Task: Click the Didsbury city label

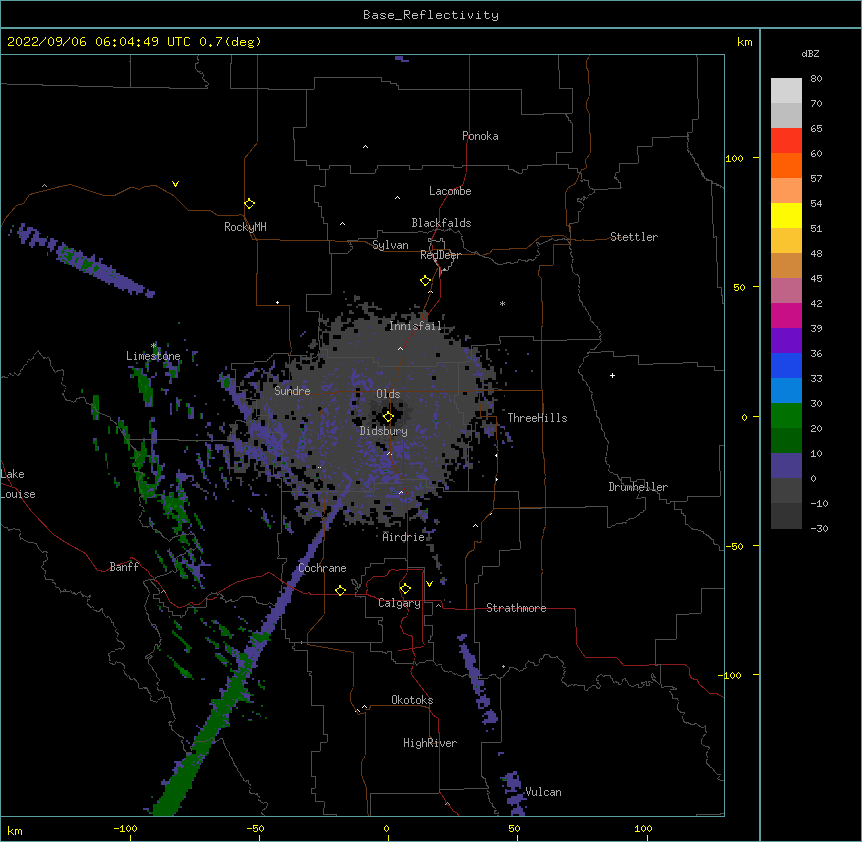Action: tap(384, 431)
